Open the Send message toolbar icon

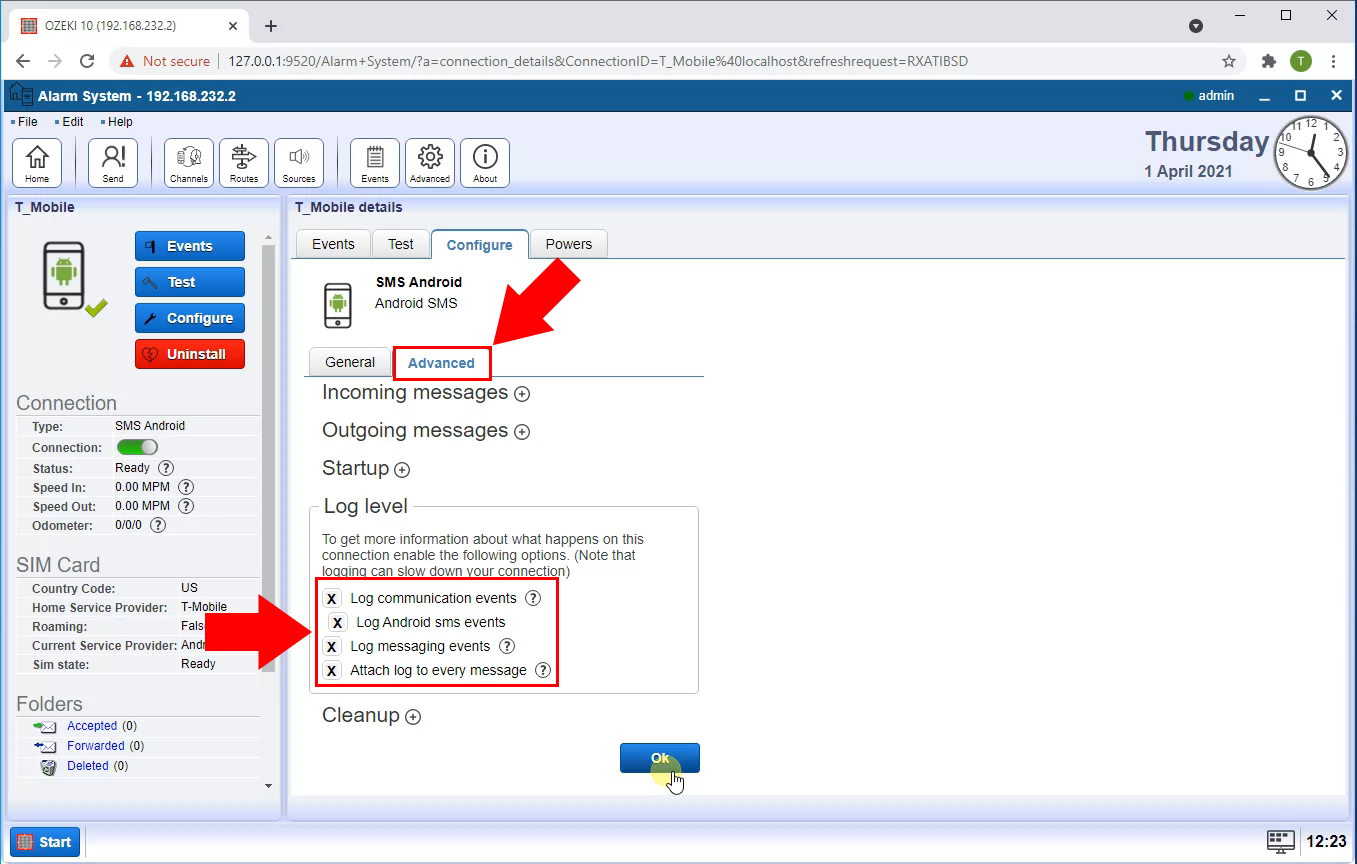point(113,163)
